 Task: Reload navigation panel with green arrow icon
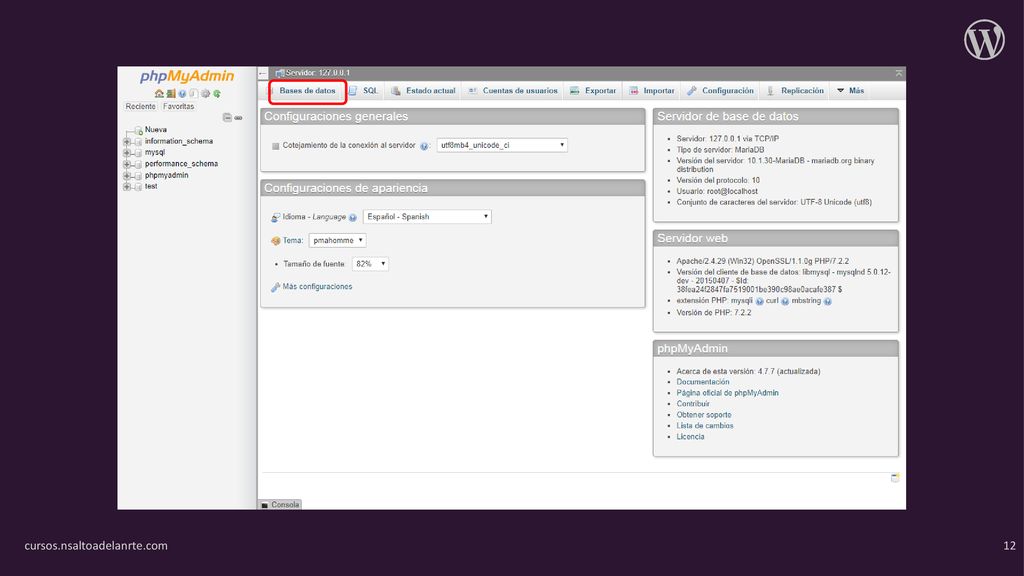[217, 93]
